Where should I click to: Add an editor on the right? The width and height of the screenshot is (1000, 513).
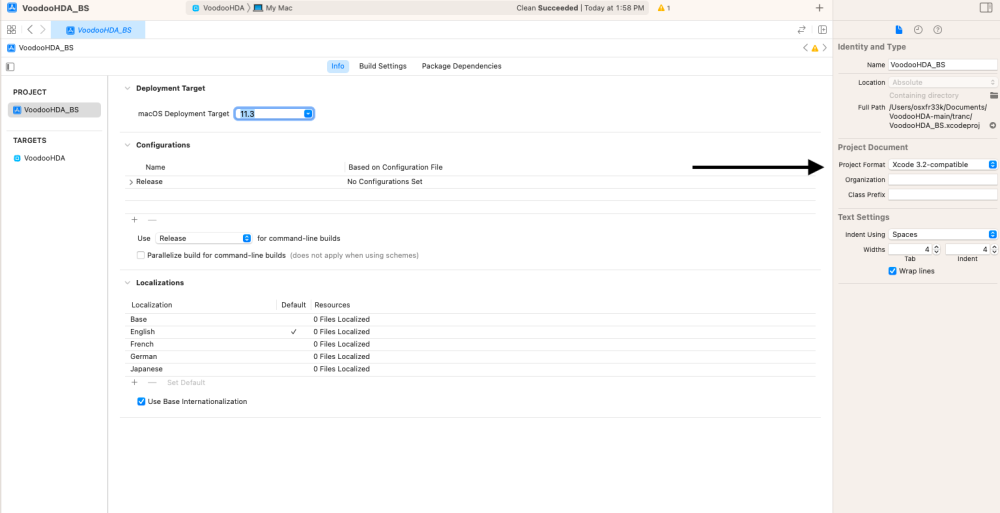coord(822,29)
